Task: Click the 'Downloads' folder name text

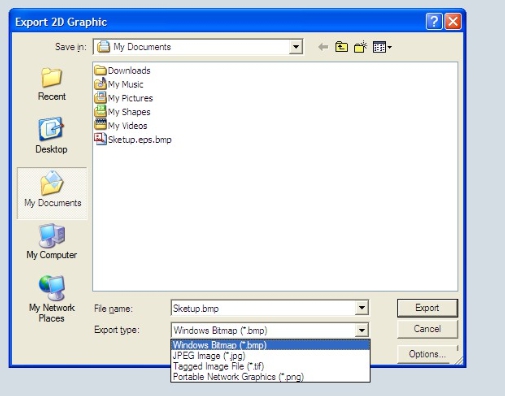Action: click(x=129, y=71)
